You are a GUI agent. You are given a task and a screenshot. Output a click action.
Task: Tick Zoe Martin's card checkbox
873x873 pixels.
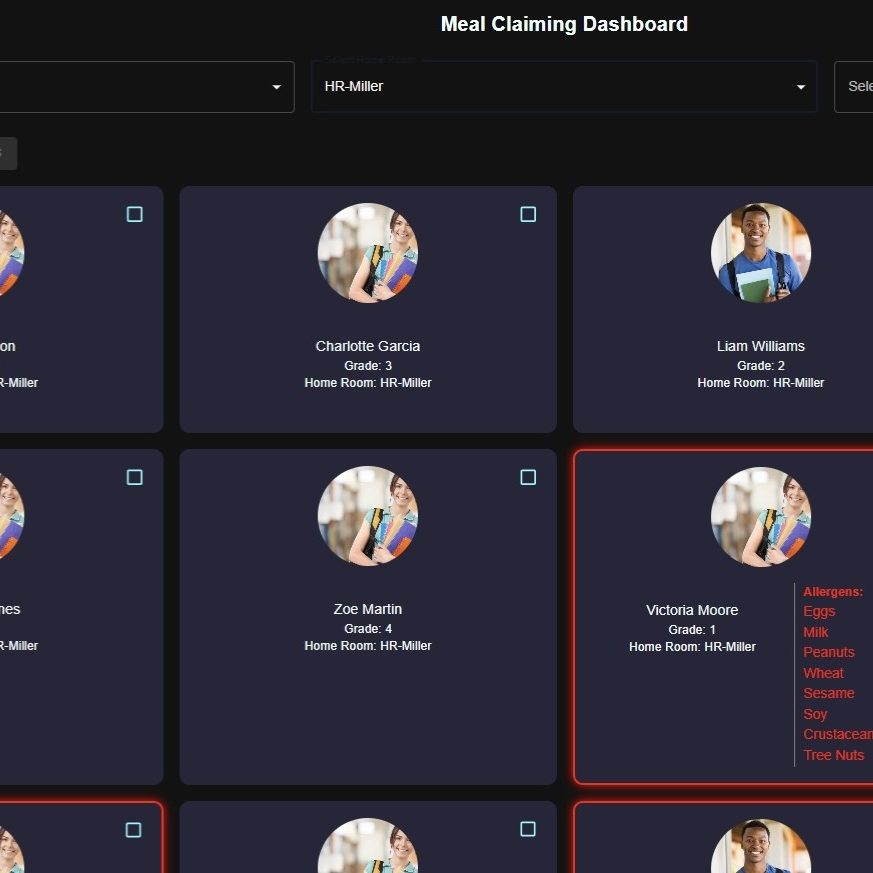pyautogui.click(x=528, y=477)
